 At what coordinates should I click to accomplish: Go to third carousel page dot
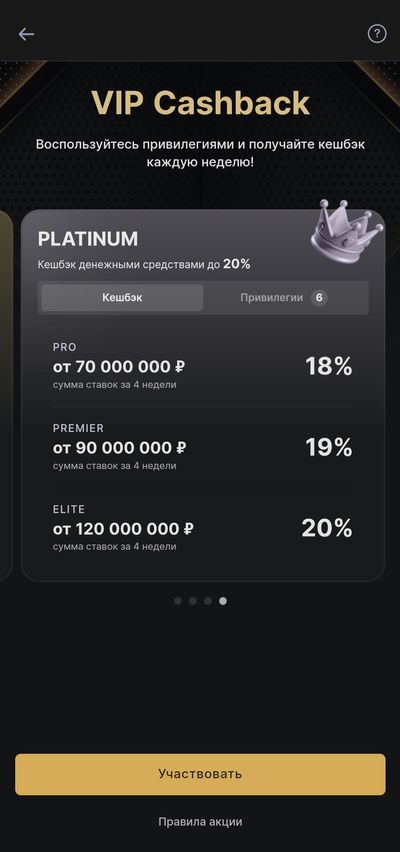[x=208, y=601]
